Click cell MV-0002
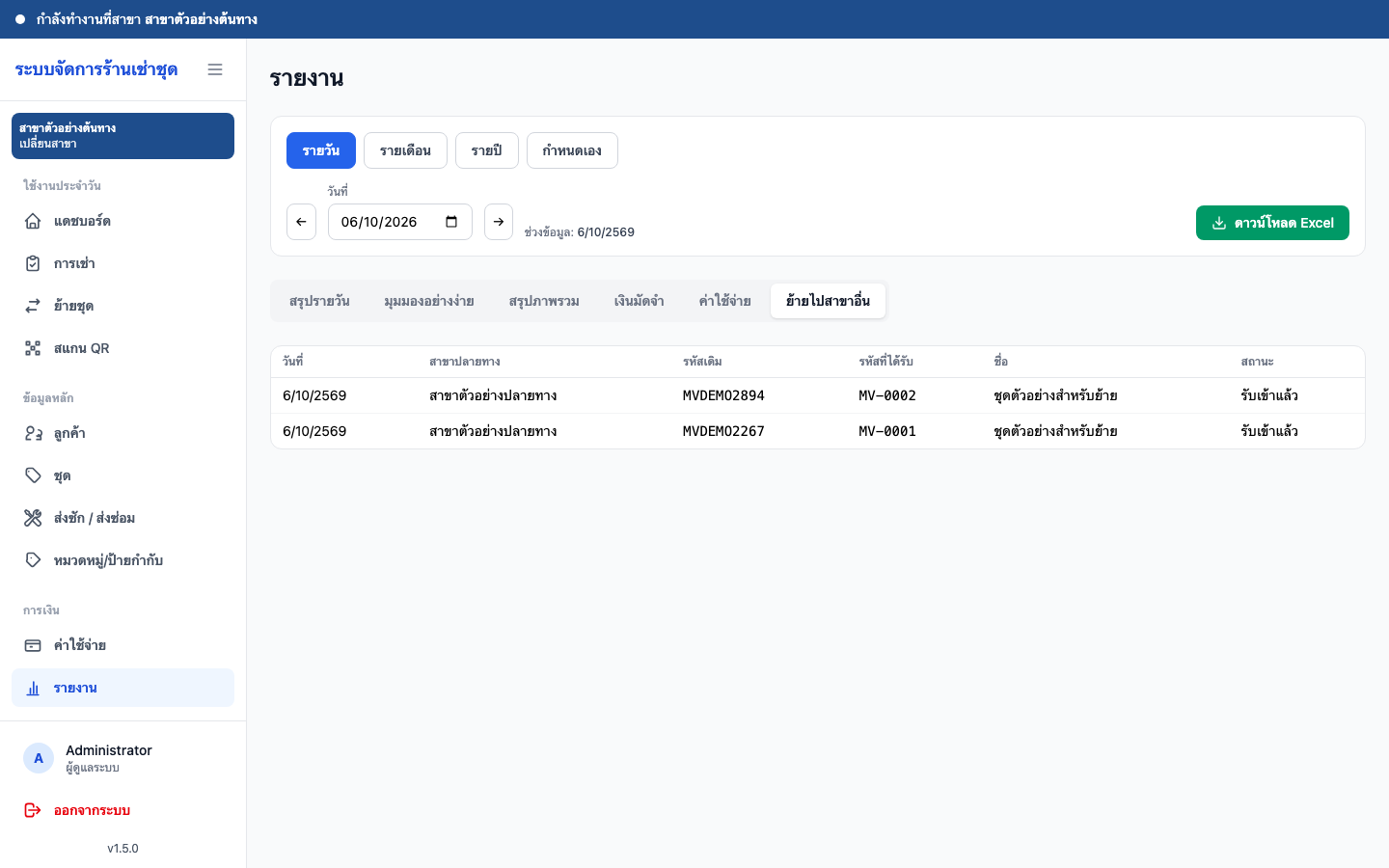 pos(887,395)
